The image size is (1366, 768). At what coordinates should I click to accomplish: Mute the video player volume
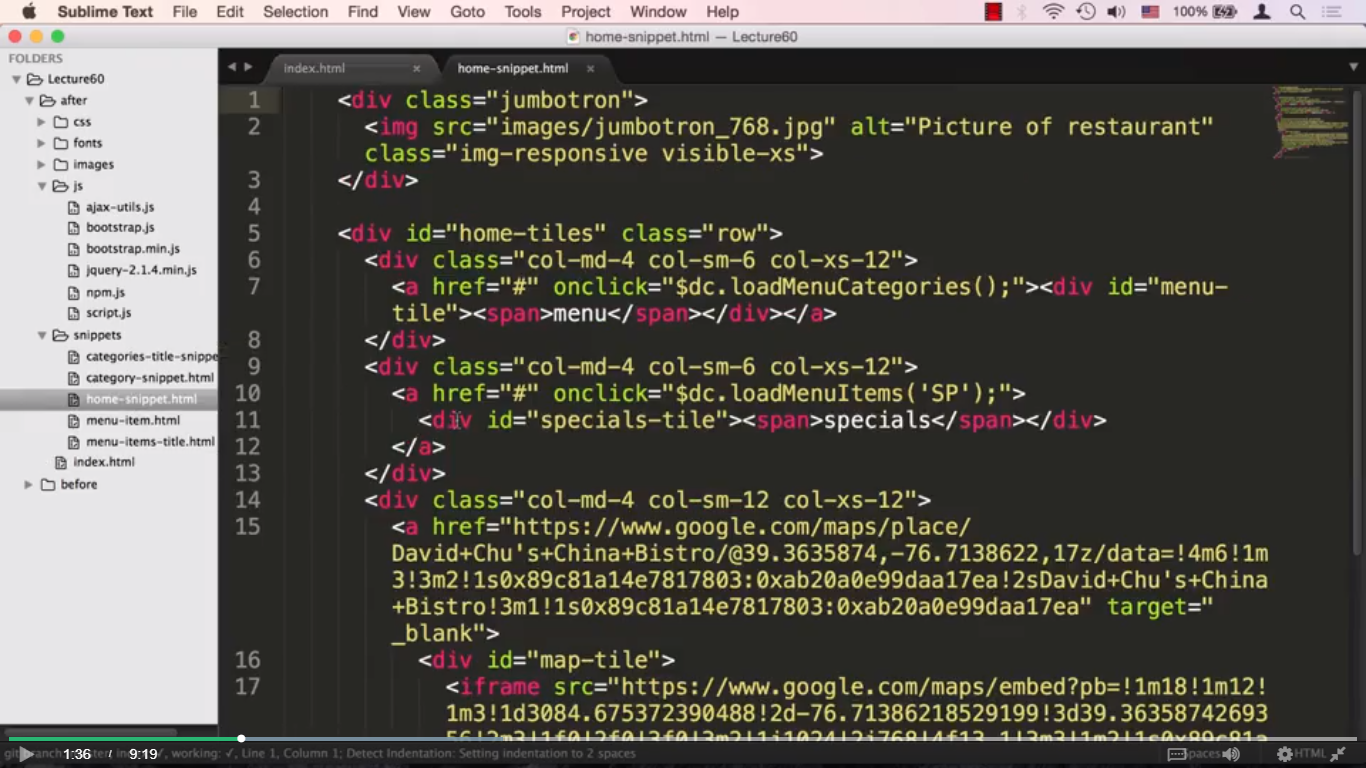[x=1231, y=754]
